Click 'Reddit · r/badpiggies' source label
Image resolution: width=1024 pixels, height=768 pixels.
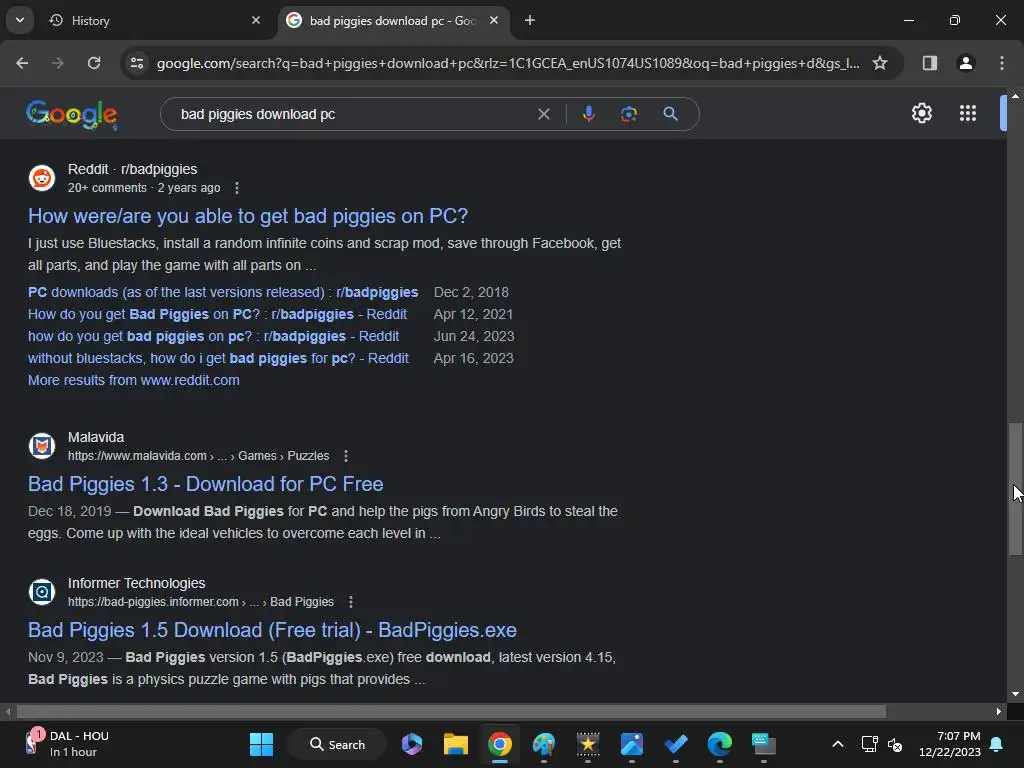(x=133, y=169)
